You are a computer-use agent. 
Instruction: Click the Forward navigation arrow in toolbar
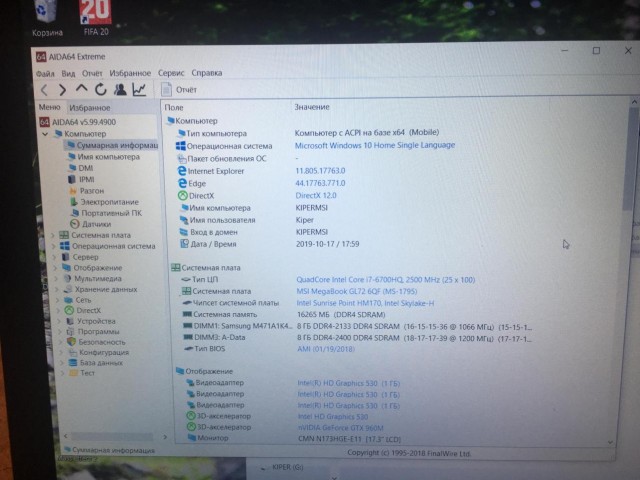tap(64, 90)
